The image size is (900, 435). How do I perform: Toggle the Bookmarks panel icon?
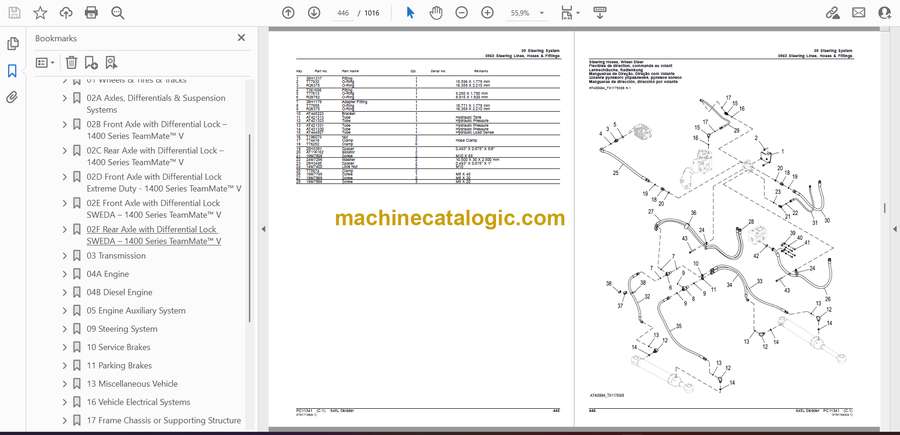point(12,71)
